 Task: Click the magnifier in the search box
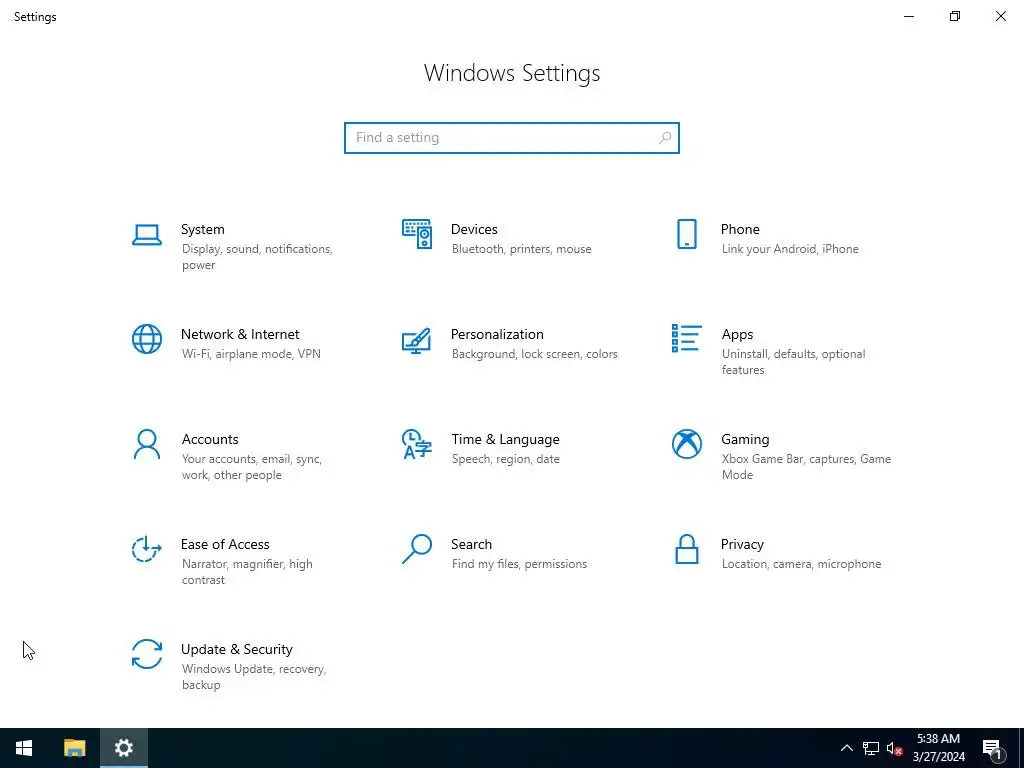tap(665, 138)
